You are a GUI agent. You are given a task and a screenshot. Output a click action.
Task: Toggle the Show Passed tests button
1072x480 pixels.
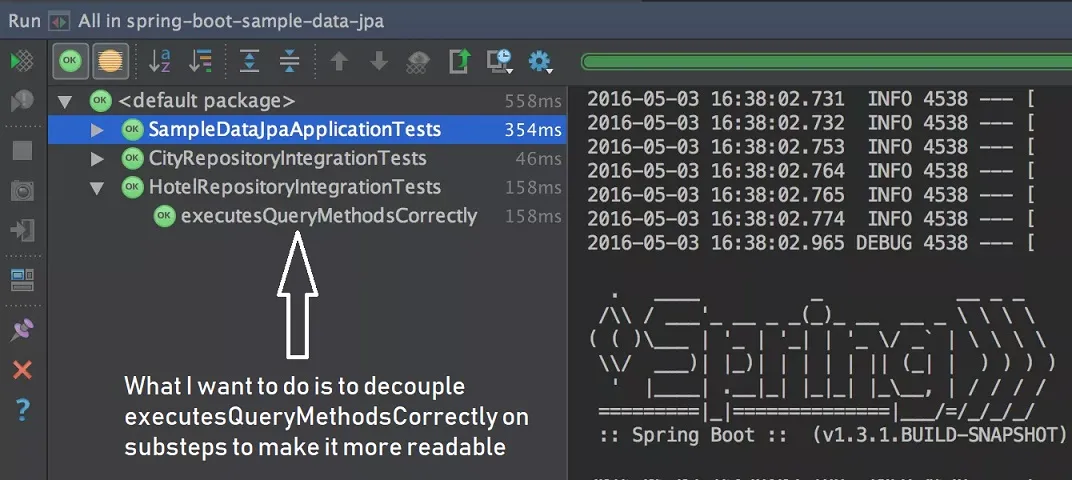pos(70,61)
